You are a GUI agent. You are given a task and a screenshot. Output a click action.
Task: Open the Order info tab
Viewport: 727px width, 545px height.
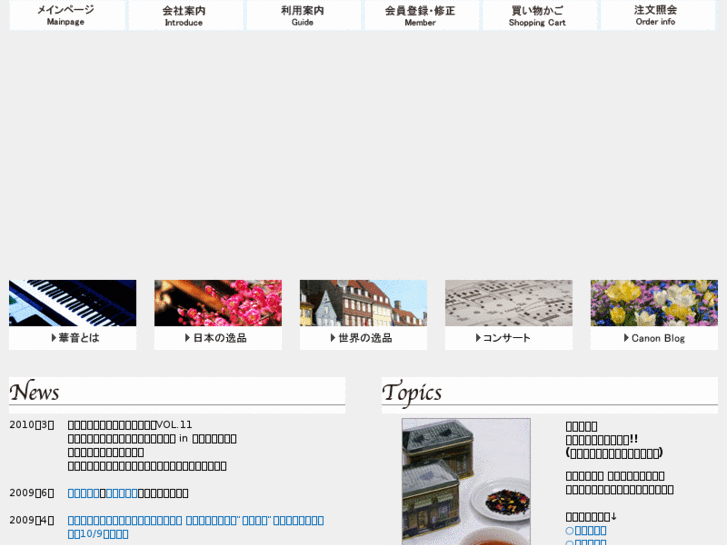(657, 15)
